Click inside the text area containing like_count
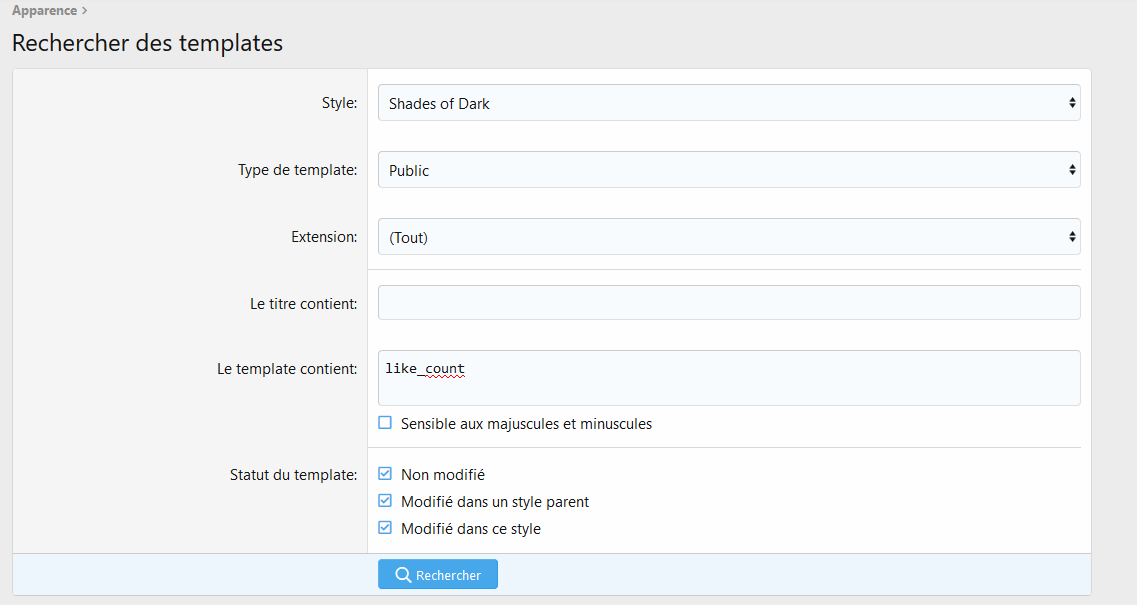This screenshot has width=1137, height=605. click(x=728, y=378)
